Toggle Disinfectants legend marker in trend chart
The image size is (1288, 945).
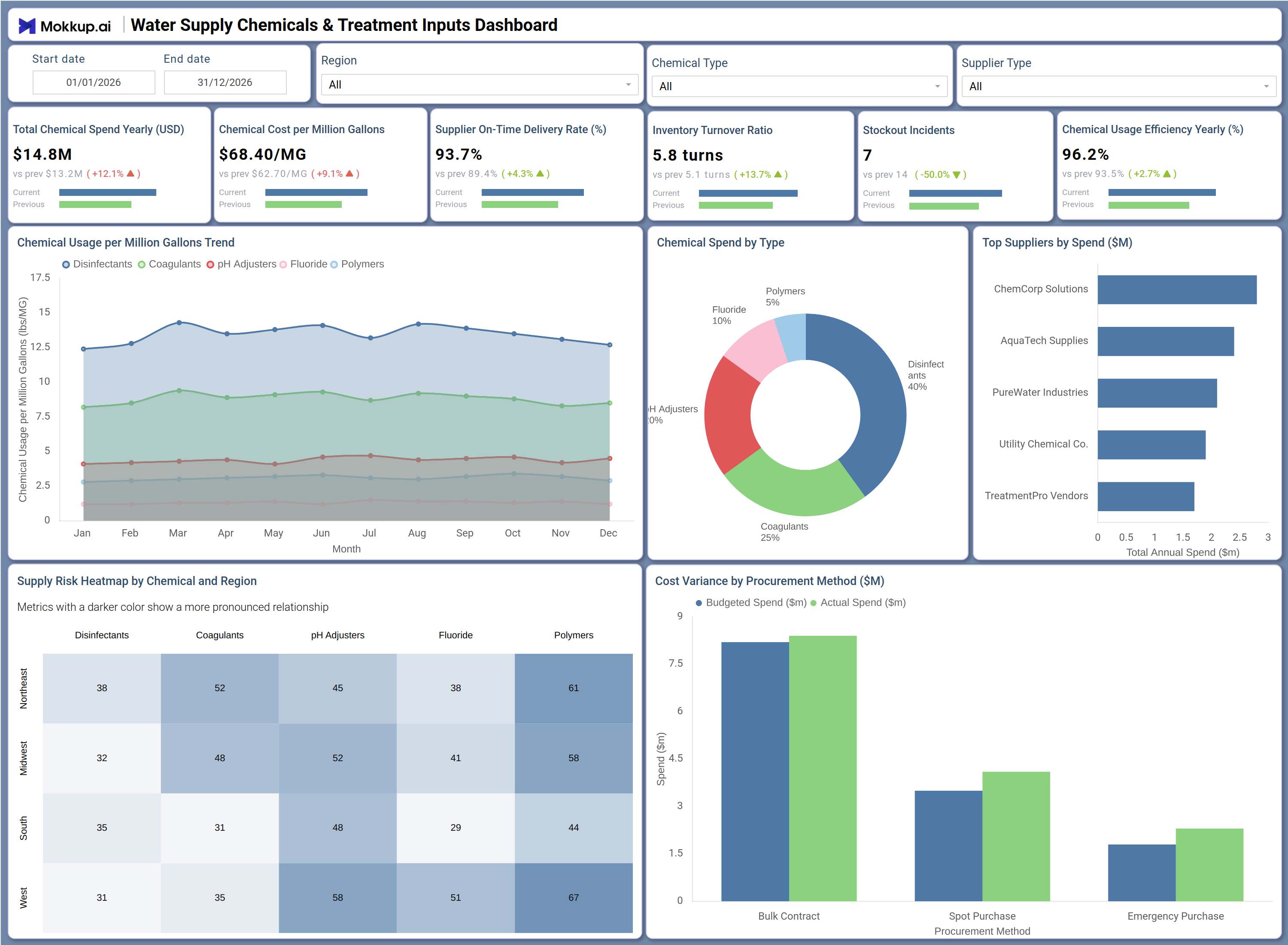[66, 264]
